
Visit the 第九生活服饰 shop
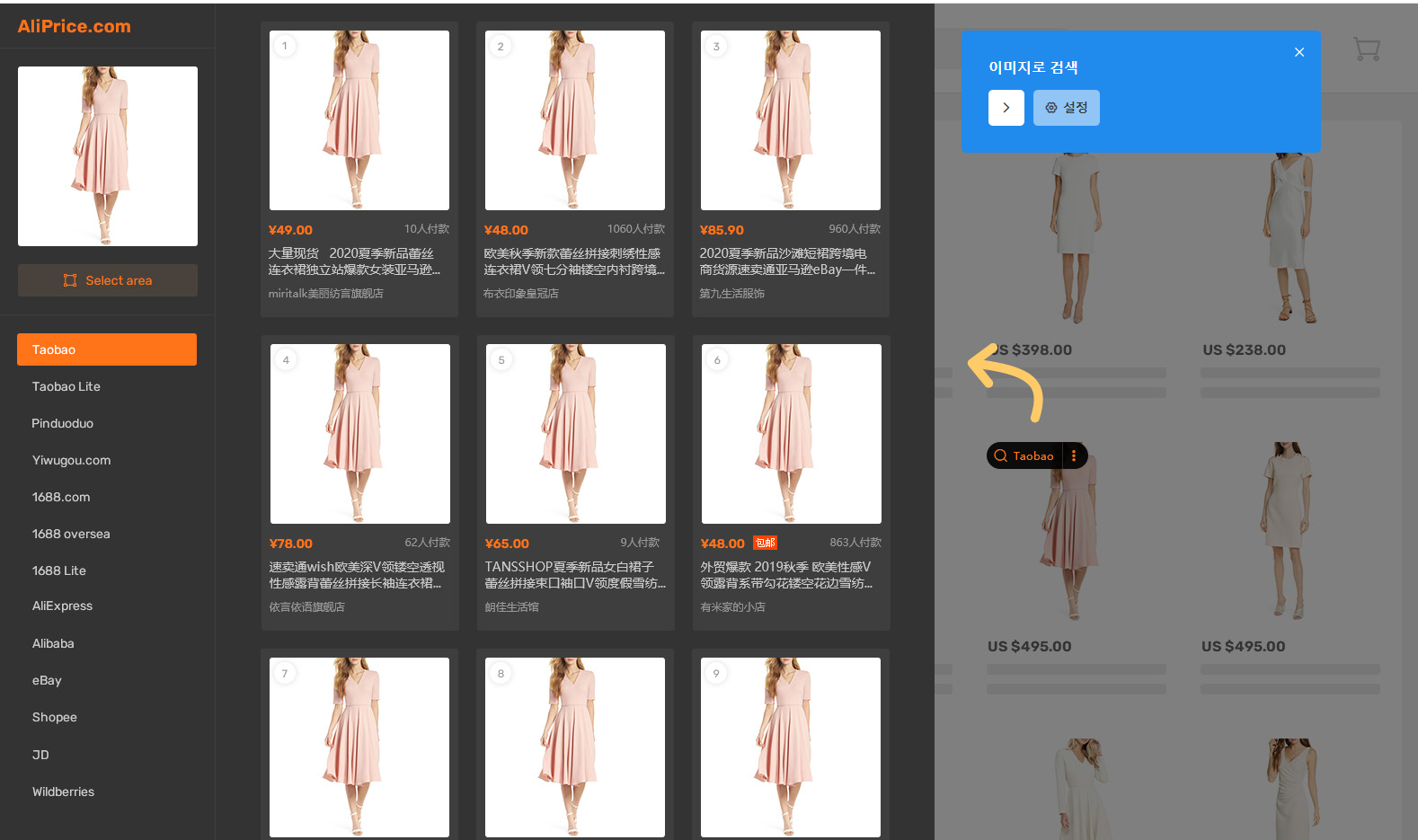[732, 294]
